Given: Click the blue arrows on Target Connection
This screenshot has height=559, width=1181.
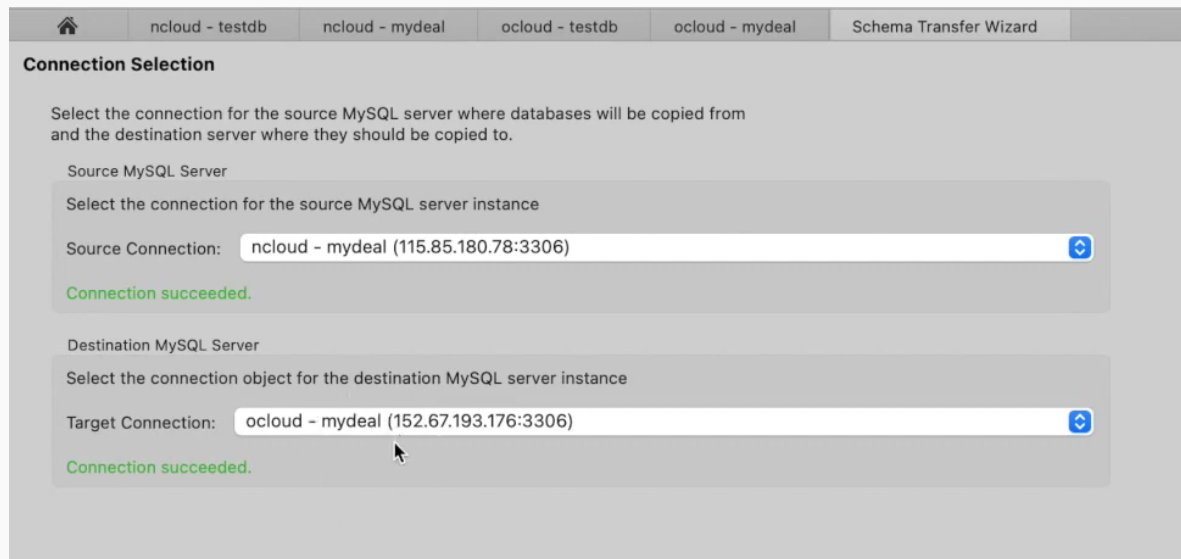Looking at the screenshot, I should (x=1079, y=422).
